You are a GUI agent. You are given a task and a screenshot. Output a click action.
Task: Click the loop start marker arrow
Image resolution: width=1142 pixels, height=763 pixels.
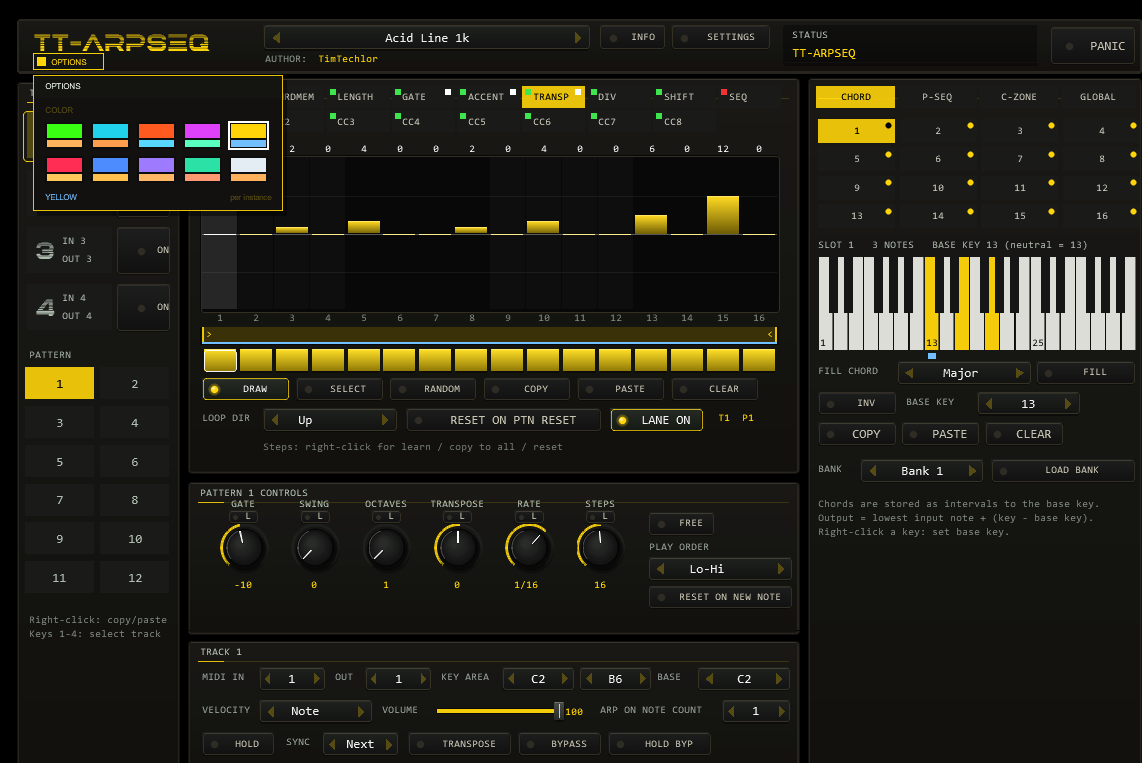[x=209, y=334]
